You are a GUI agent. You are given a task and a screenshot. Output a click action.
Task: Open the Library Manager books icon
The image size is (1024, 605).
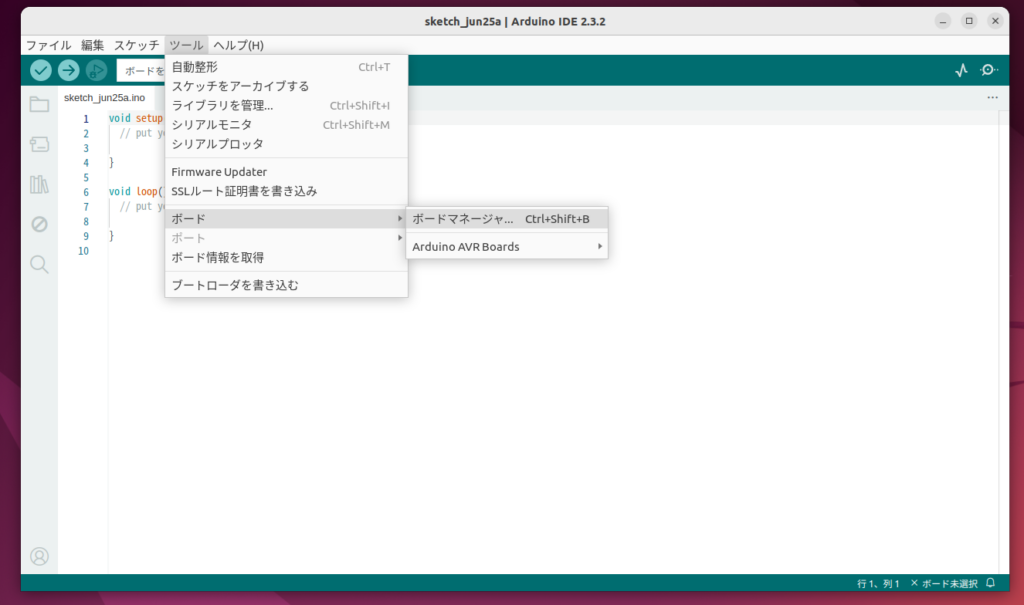click(39, 184)
